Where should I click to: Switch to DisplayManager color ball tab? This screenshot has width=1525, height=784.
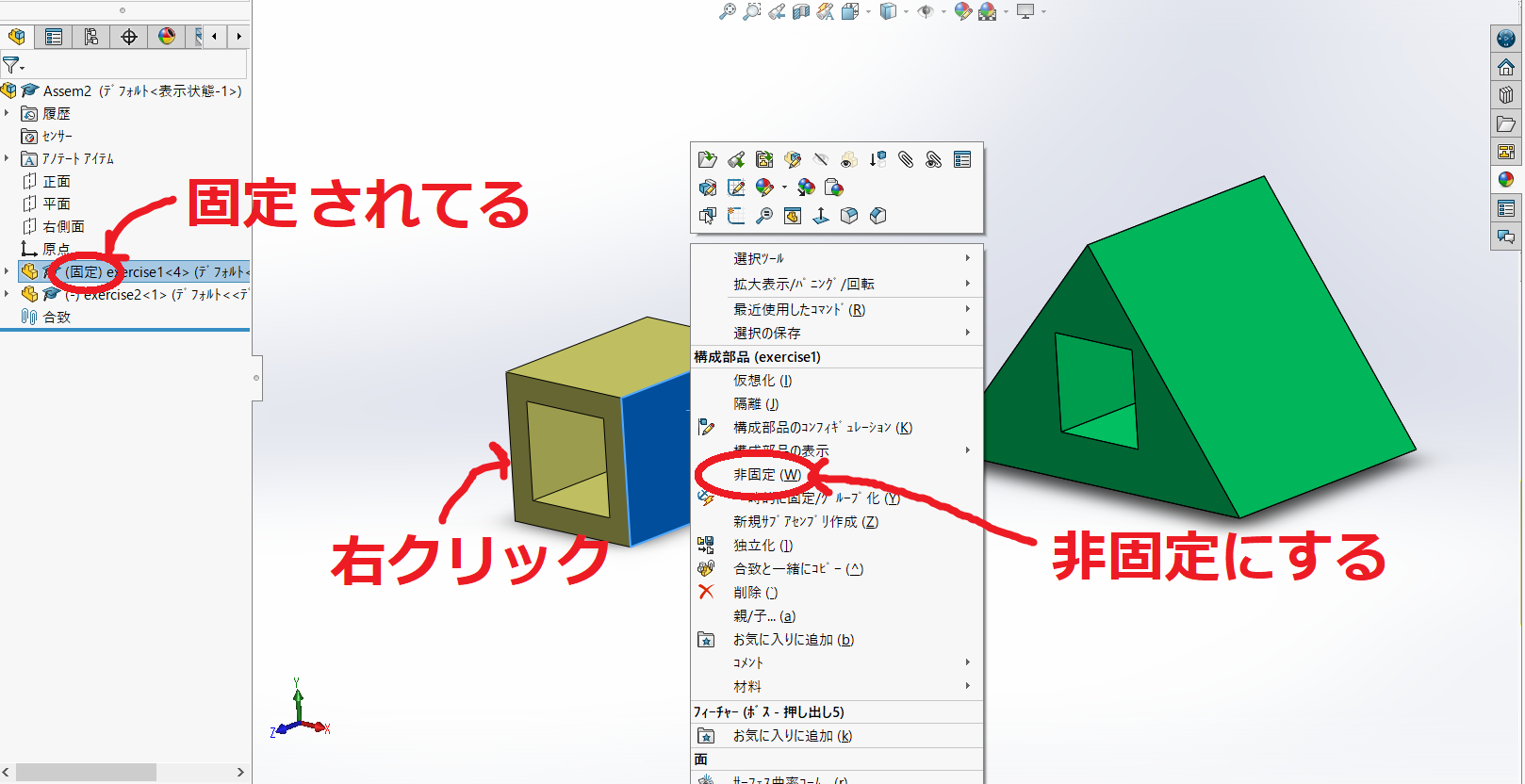point(167,37)
